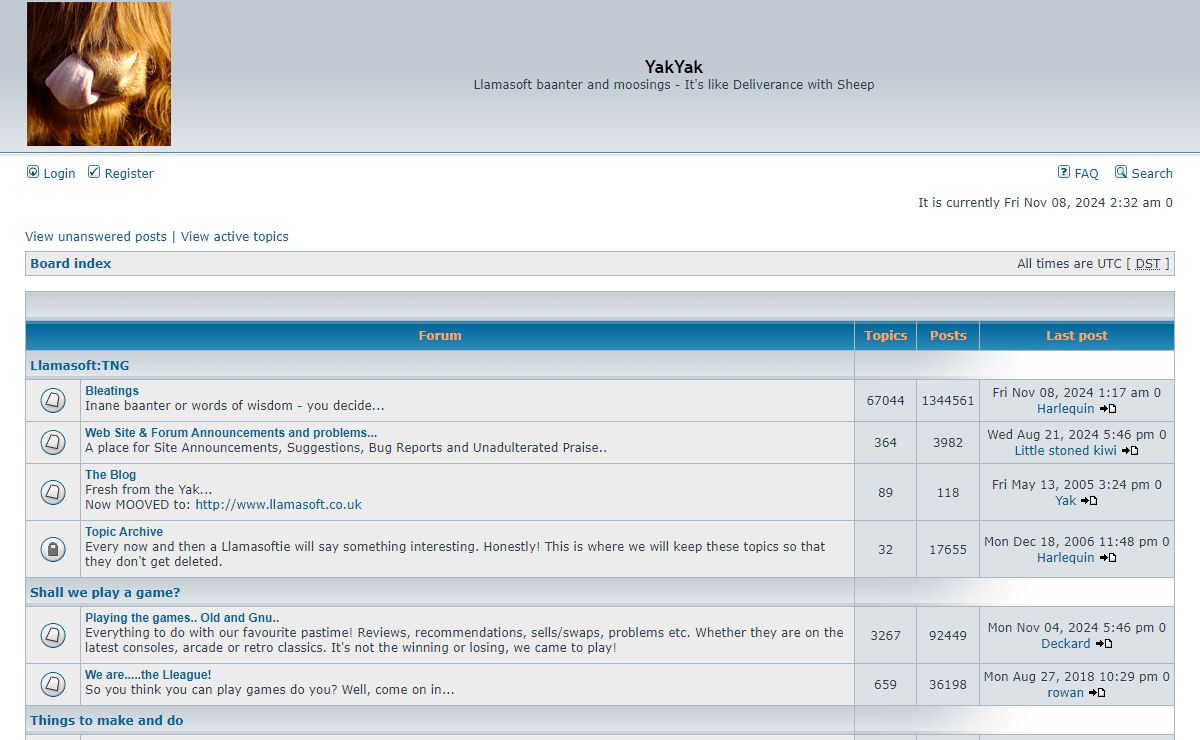Follow the www.llamasoft.co.uk link
Screen dimensions: 1200x740
278,505
